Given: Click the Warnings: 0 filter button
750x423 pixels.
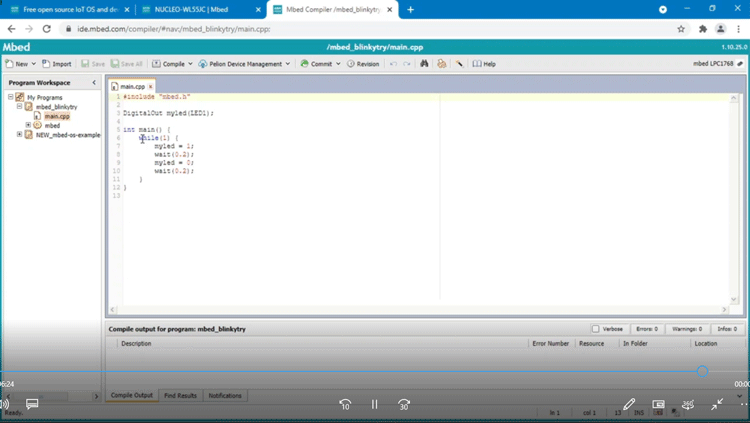Looking at the screenshot, I should click(x=687, y=329).
